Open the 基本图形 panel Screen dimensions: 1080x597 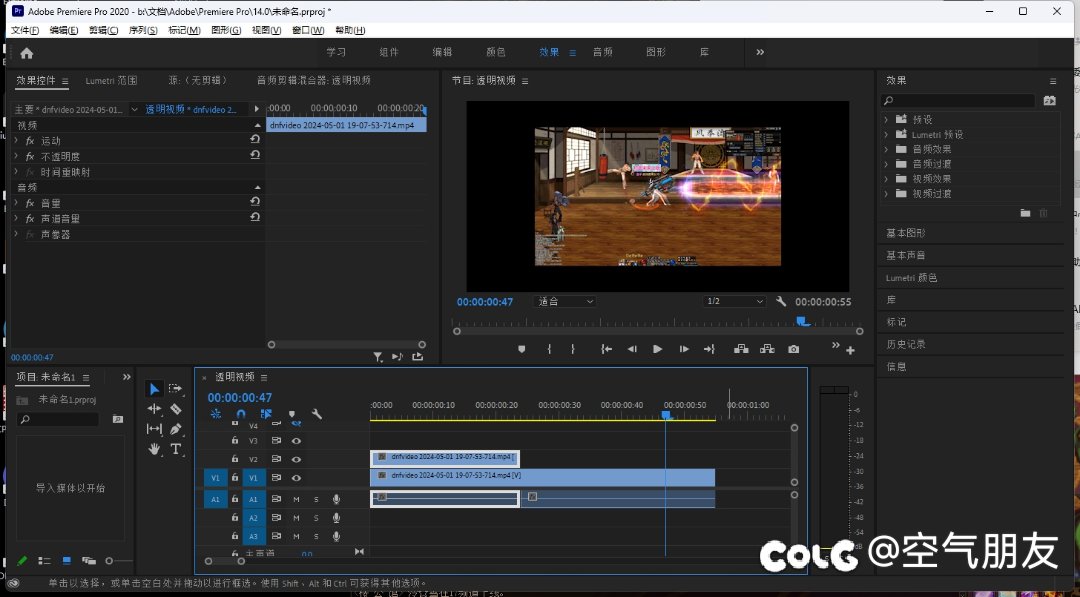[x=906, y=233]
